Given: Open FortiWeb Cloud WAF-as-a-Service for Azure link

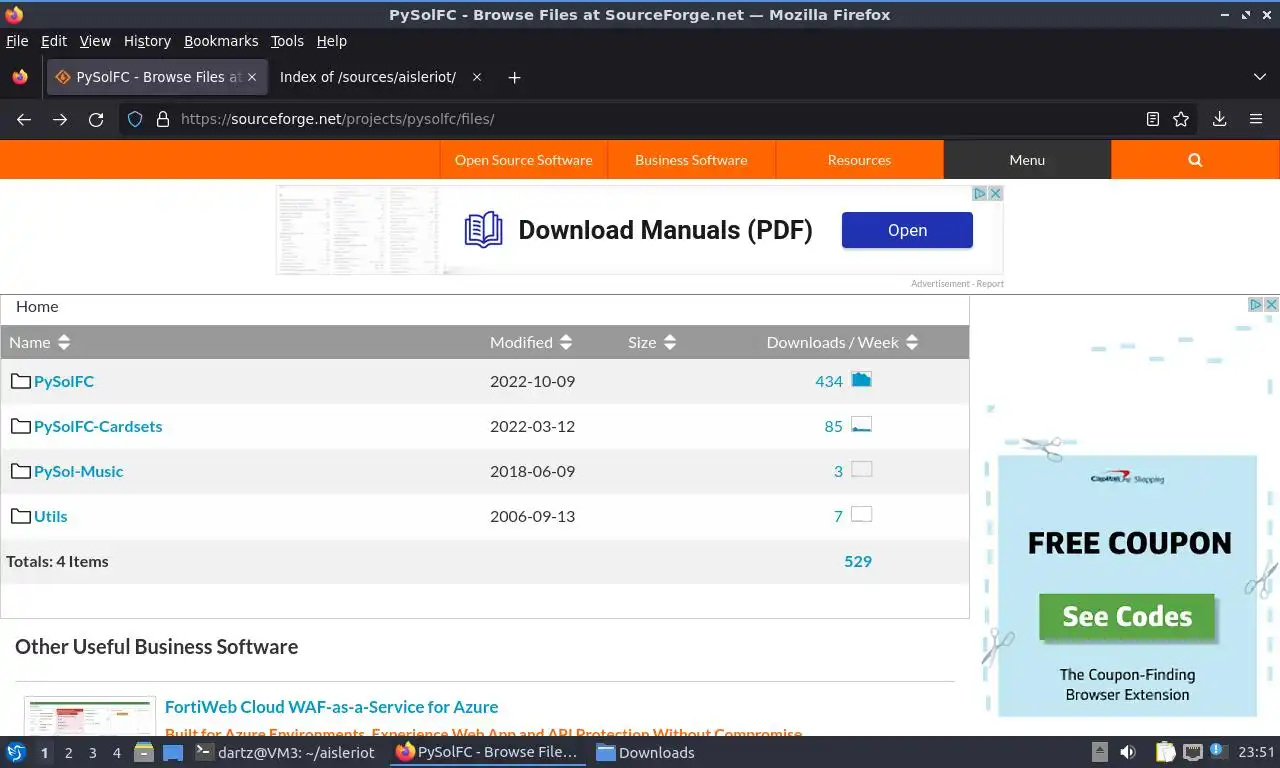Looking at the screenshot, I should [331, 707].
